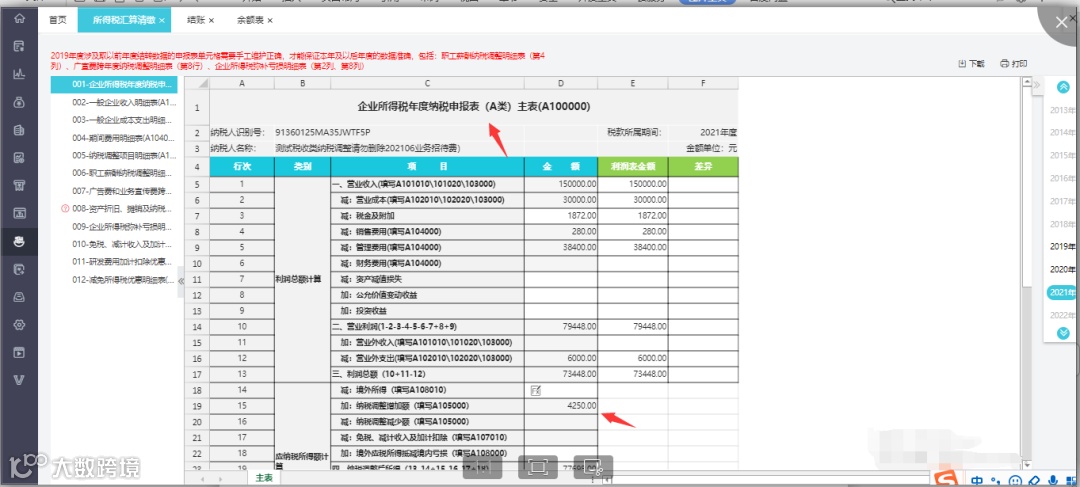Select year 2018年 in year list
This screenshot has height=487, width=1080.
coord(1063,223)
